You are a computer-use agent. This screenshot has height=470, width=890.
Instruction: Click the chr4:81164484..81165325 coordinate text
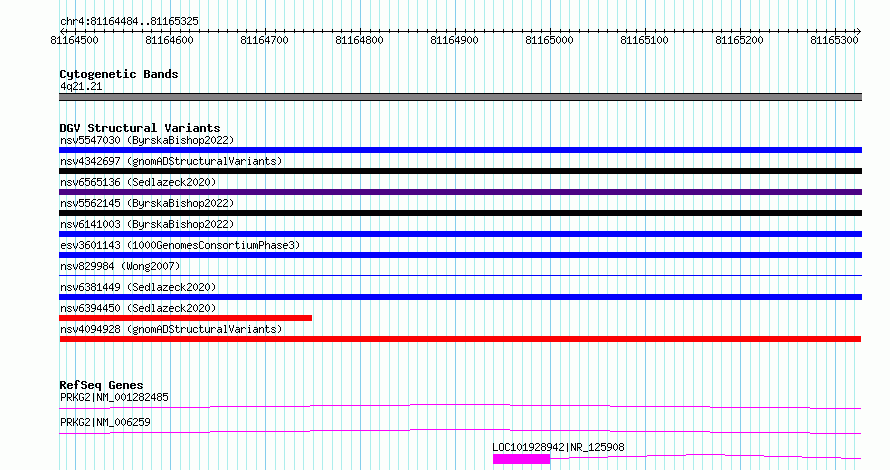point(129,22)
